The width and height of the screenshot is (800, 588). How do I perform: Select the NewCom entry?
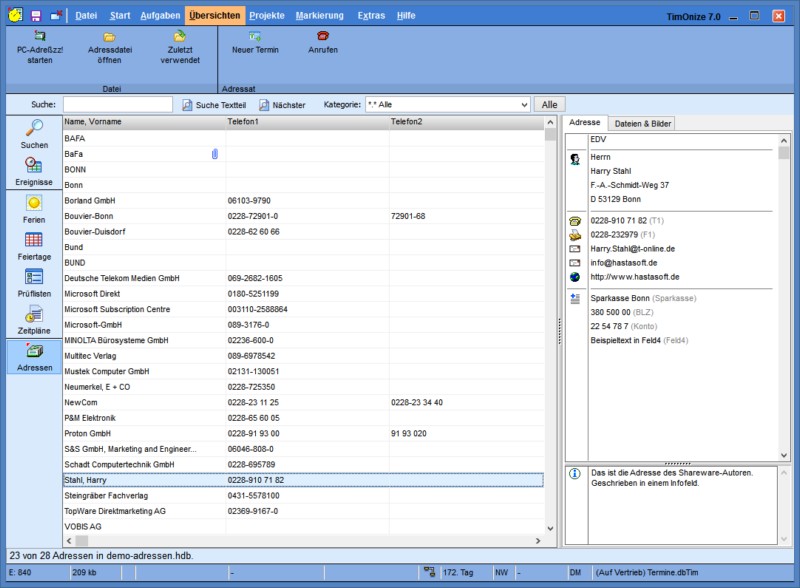(303, 403)
